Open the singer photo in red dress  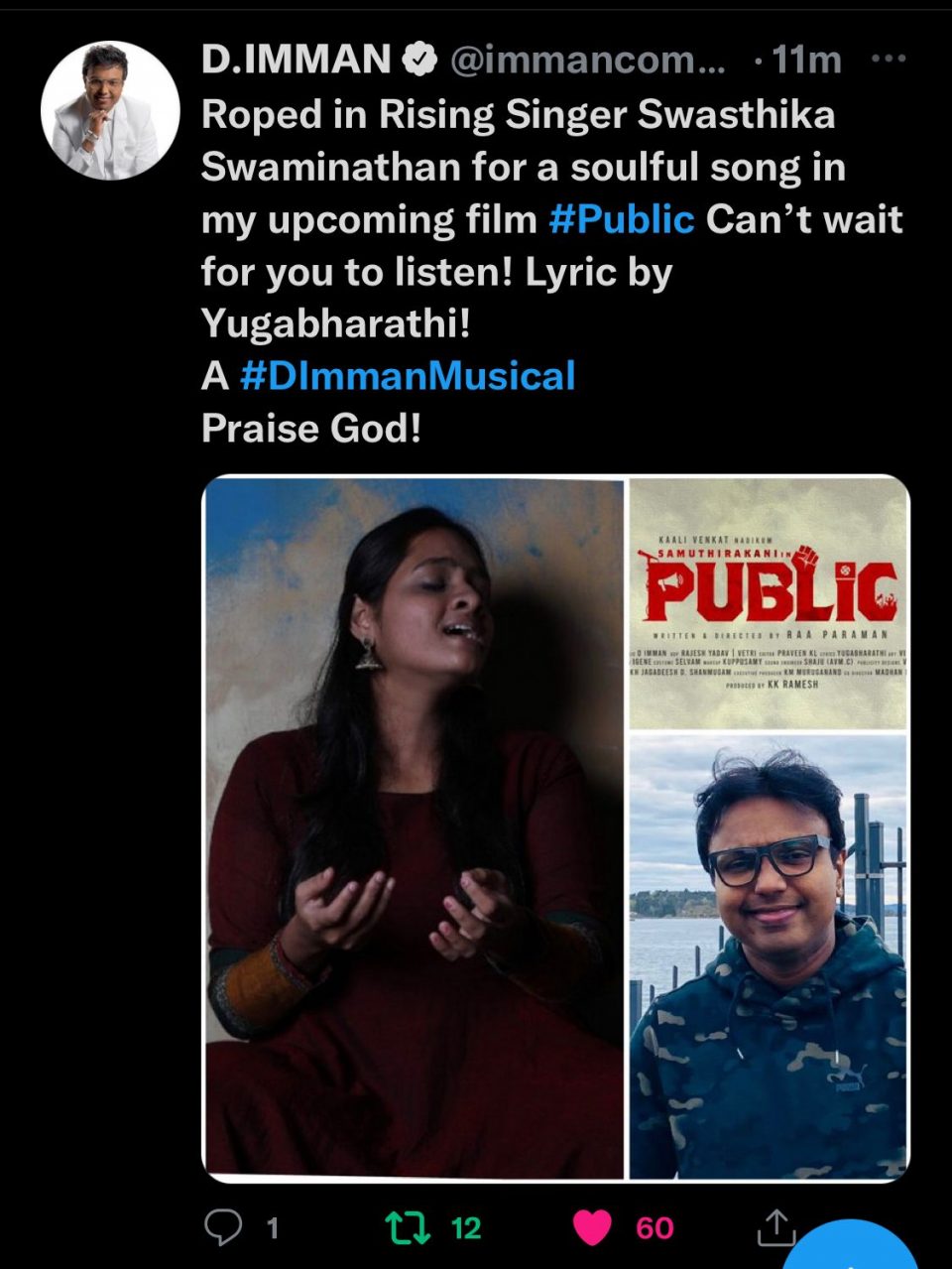point(414,828)
